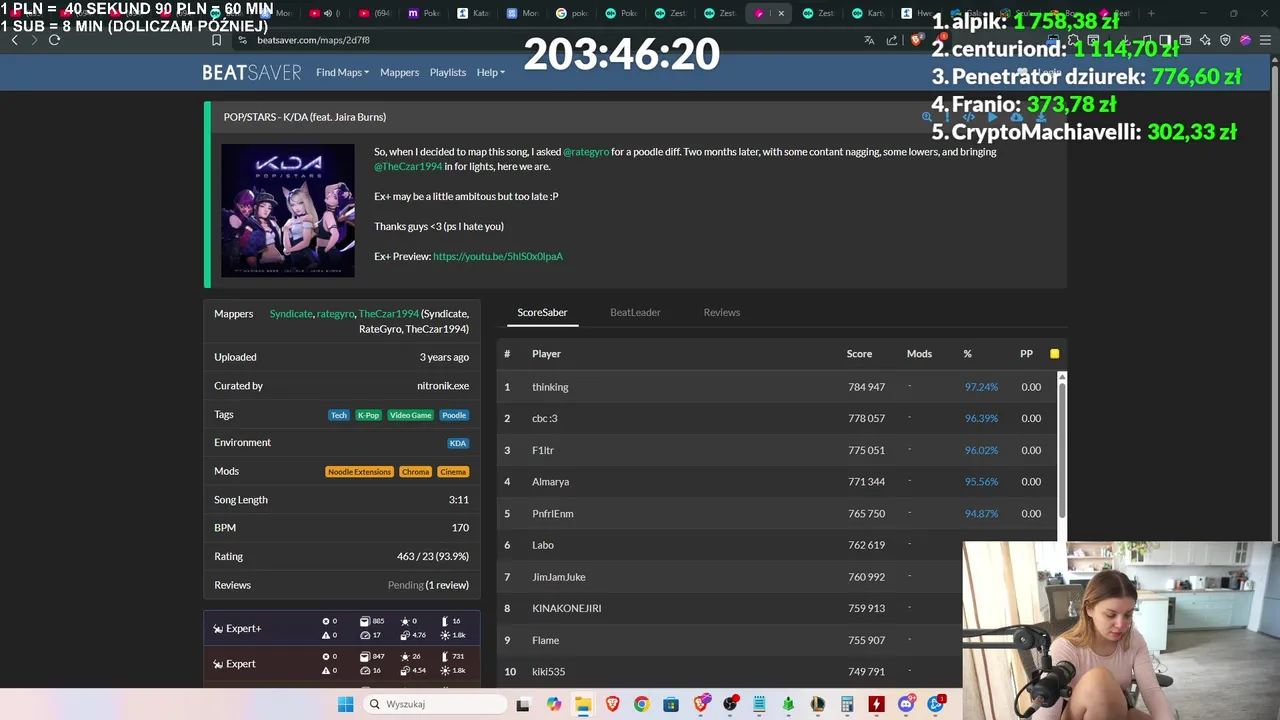
Task: Open Leo AI sparkle icon
Action: coord(1205,40)
